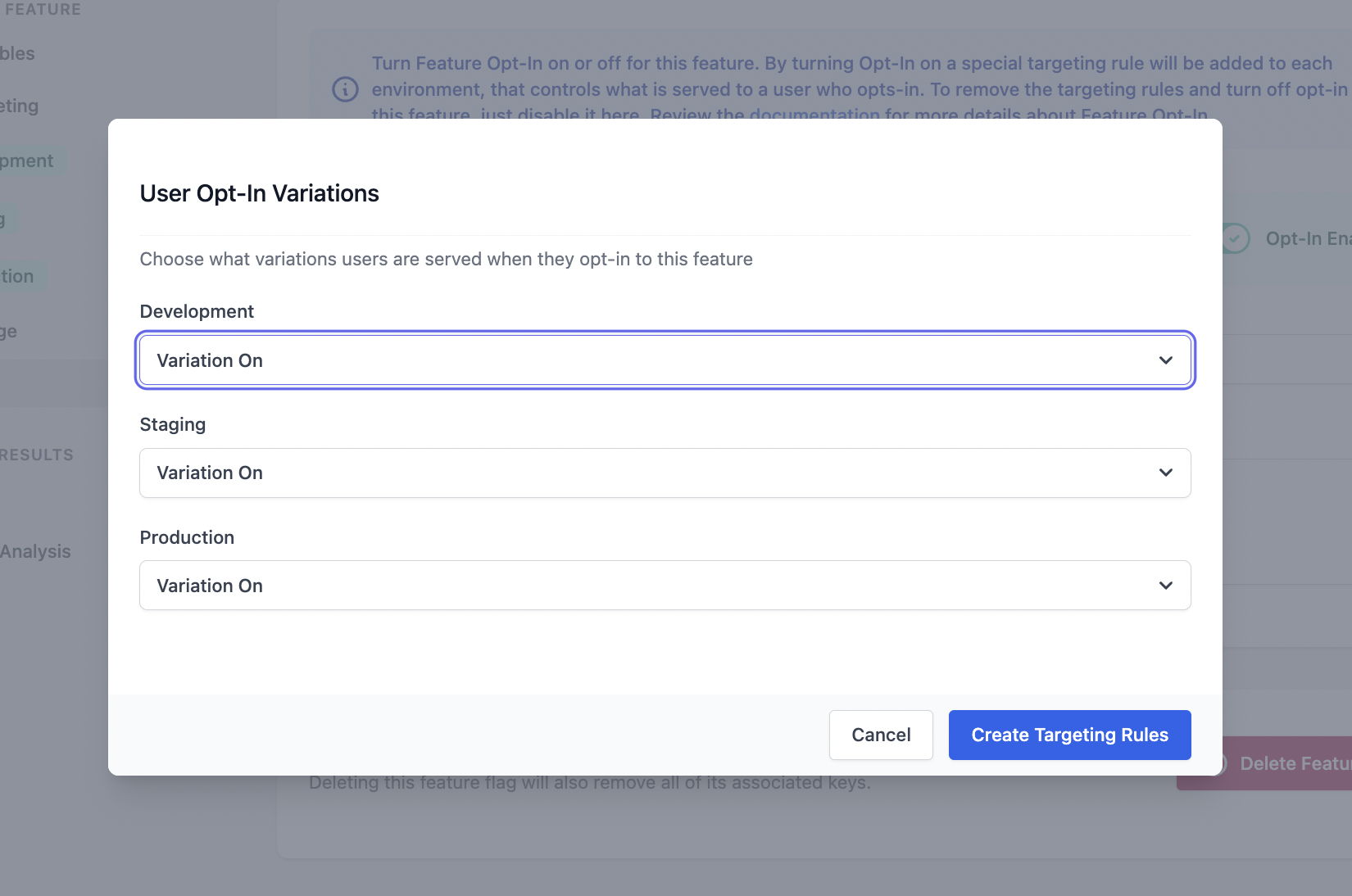Cancel the User Opt-In Variations dialog
Screen dimensions: 1352x896
[x=881, y=735]
